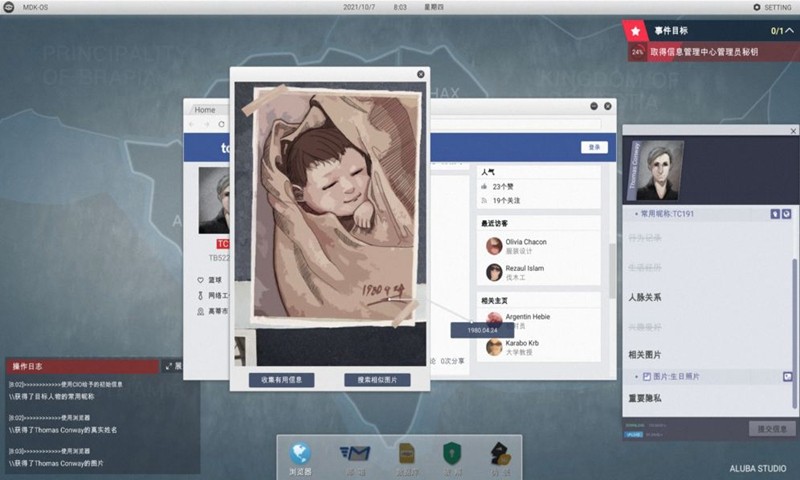Click the 常用昵称:TC191 entry

point(670,213)
